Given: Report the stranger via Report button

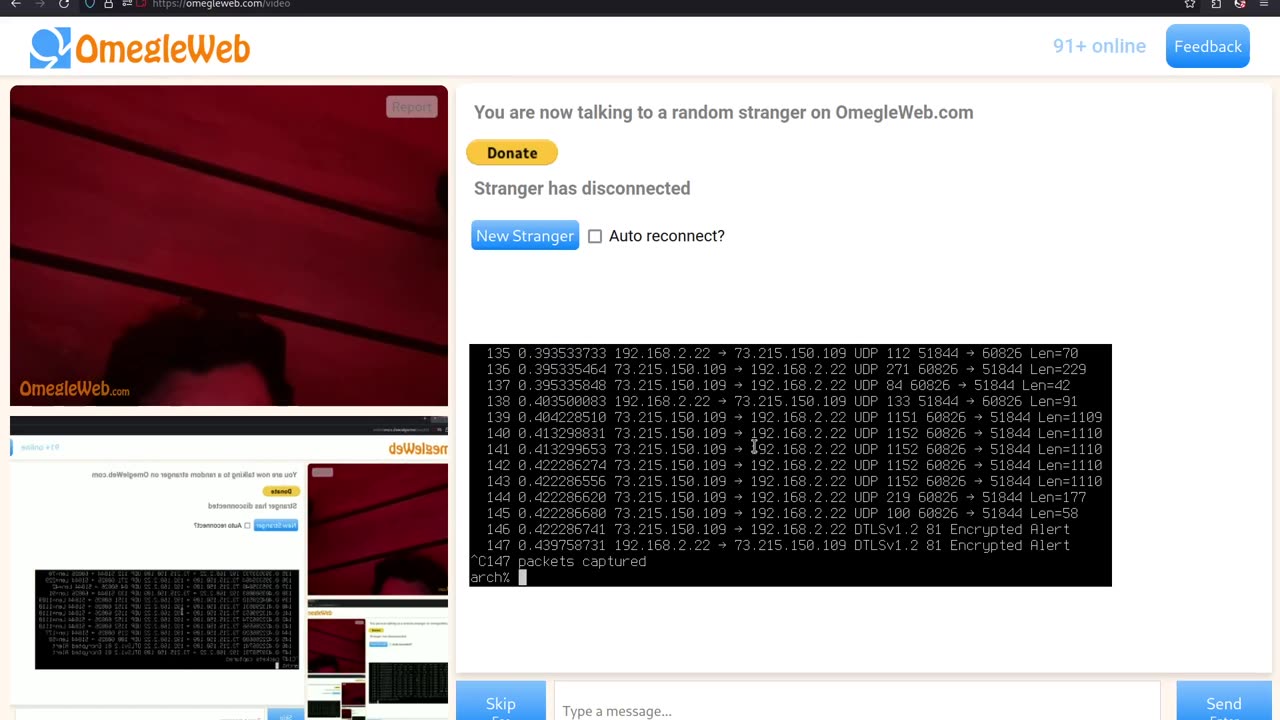Looking at the screenshot, I should point(412,107).
